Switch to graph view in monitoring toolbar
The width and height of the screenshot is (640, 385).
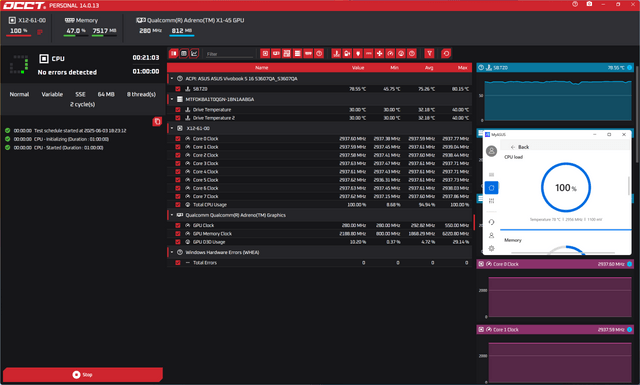click(x=194, y=53)
